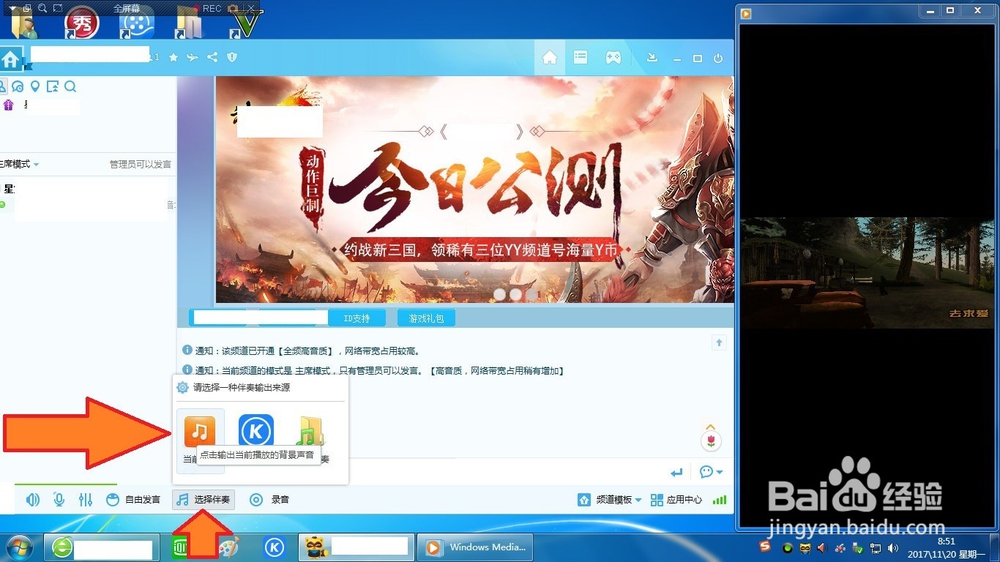Click the share channel icon

(212, 57)
